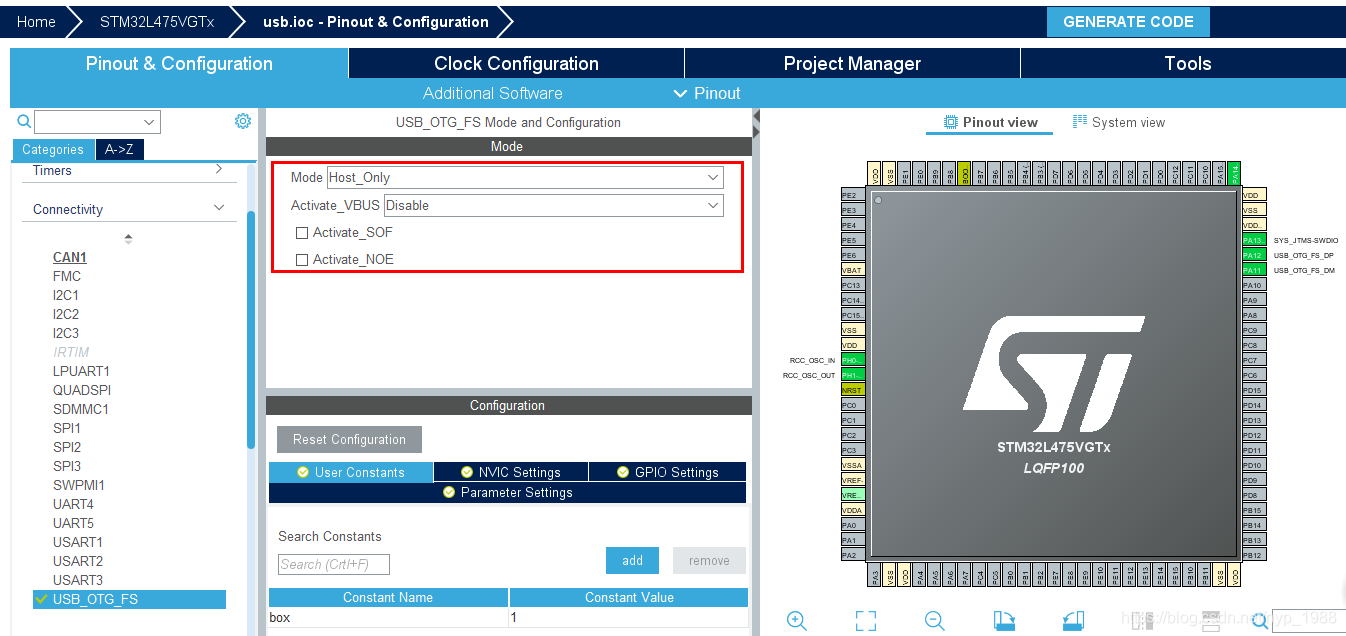Switch to System view
Screen dimensions: 1346x636
[1118, 122]
